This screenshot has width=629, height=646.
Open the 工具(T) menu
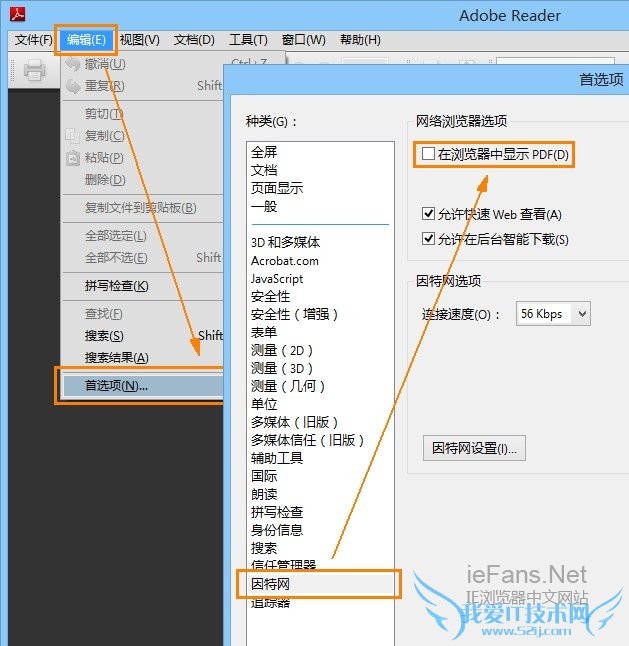coord(248,40)
